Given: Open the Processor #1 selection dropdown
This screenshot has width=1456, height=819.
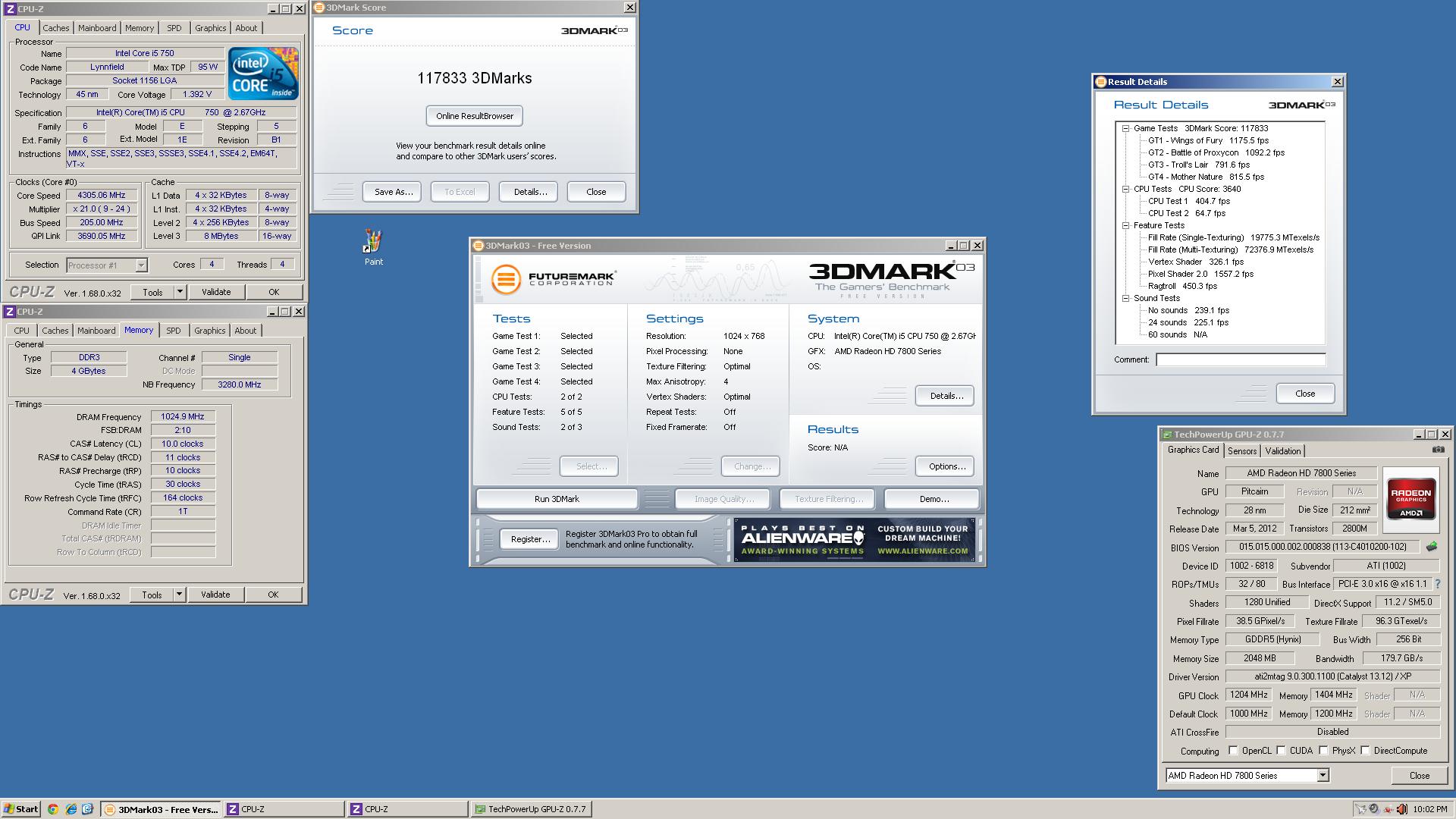Looking at the screenshot, I should (141, 265).
